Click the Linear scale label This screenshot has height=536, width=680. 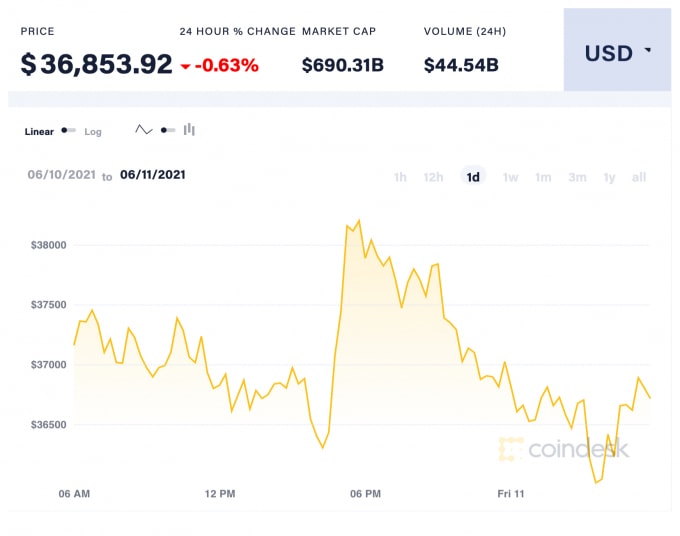click(39, 132)
